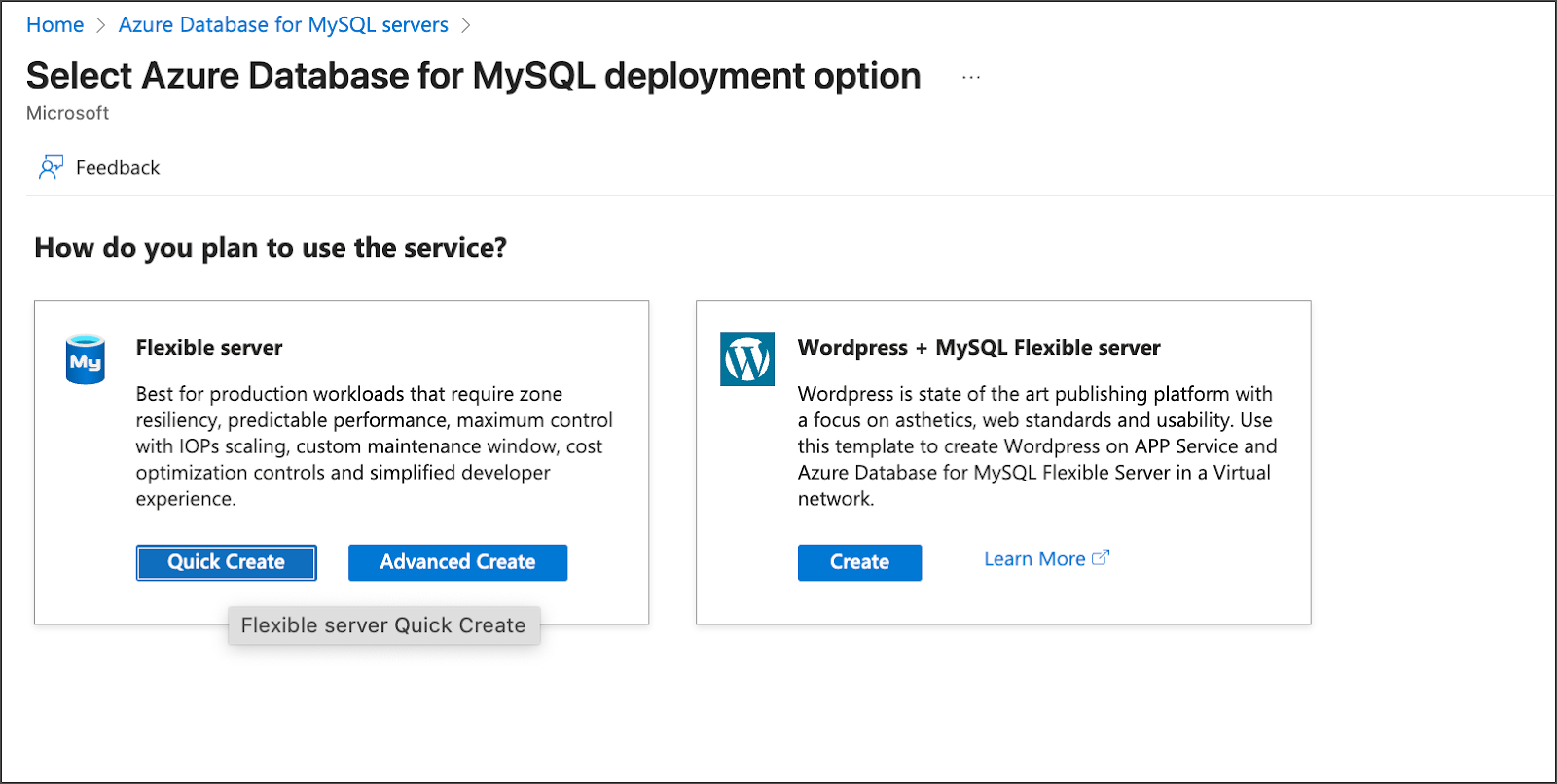This screenshot has height=784, width=1557.
Task: Click the breadcrumb chevron after Home
Action: pyautogui.click(x=100, y=25)
